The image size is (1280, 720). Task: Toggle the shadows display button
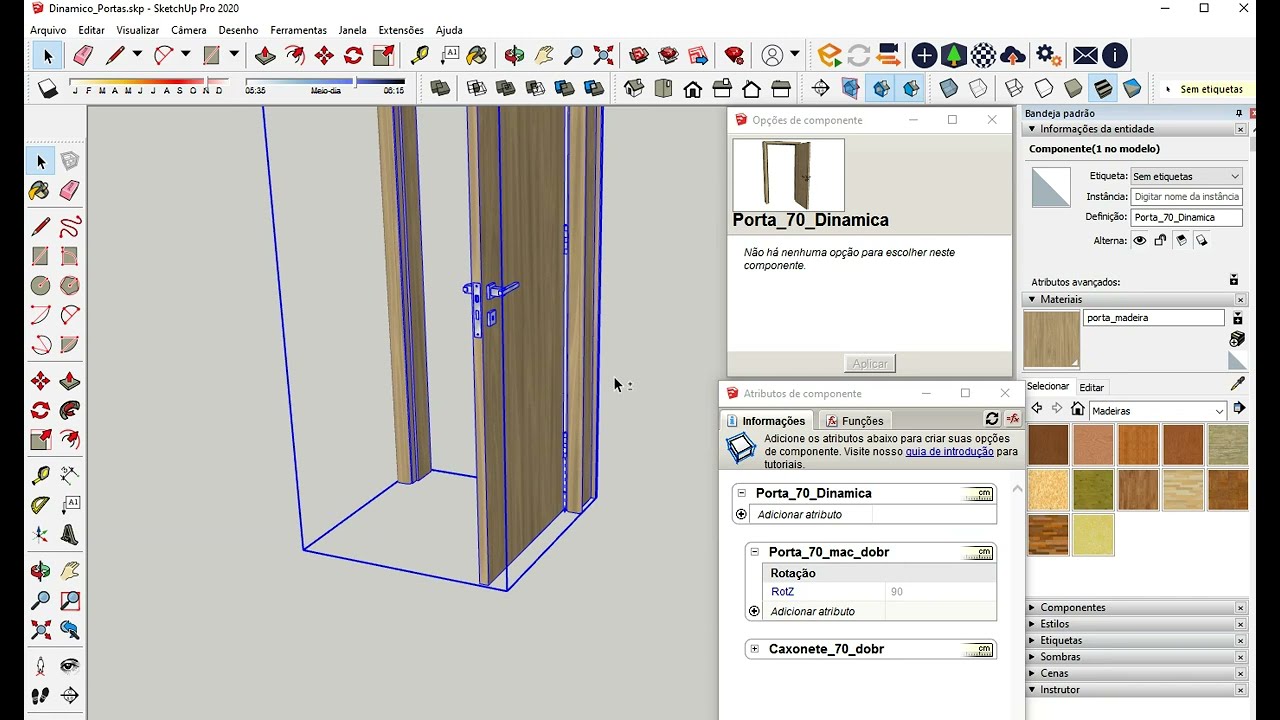[x=47, y=89]
